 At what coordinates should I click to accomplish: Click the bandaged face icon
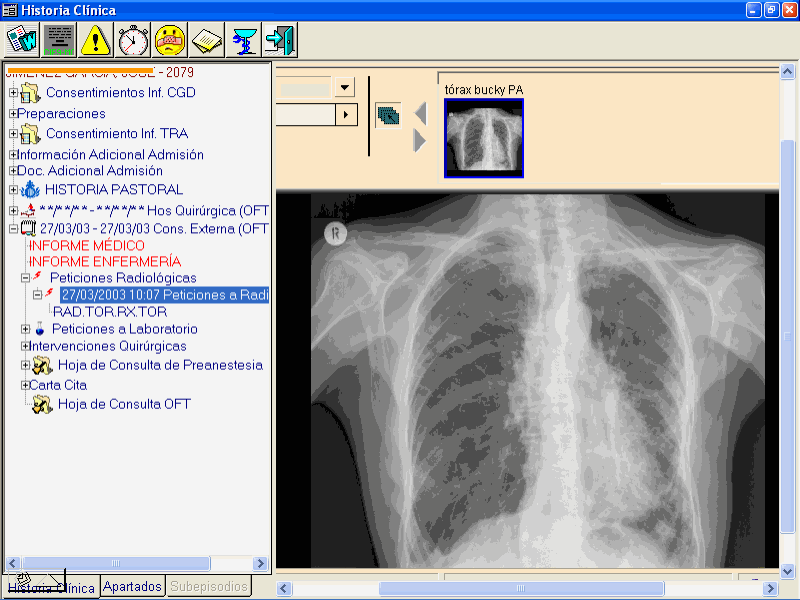(x=170, y=40)
